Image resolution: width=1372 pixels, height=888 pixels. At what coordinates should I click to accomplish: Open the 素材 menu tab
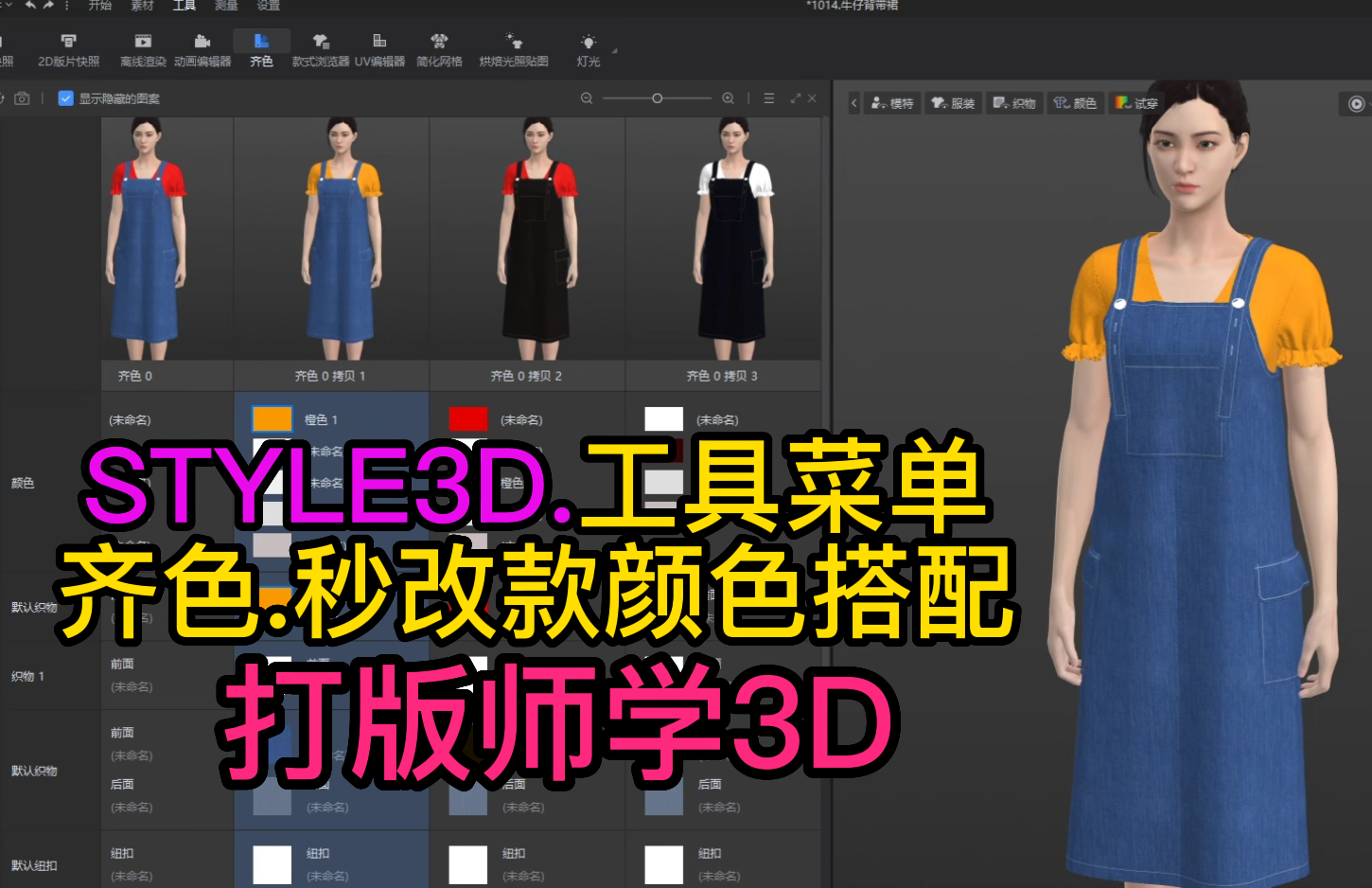(142, 6)
